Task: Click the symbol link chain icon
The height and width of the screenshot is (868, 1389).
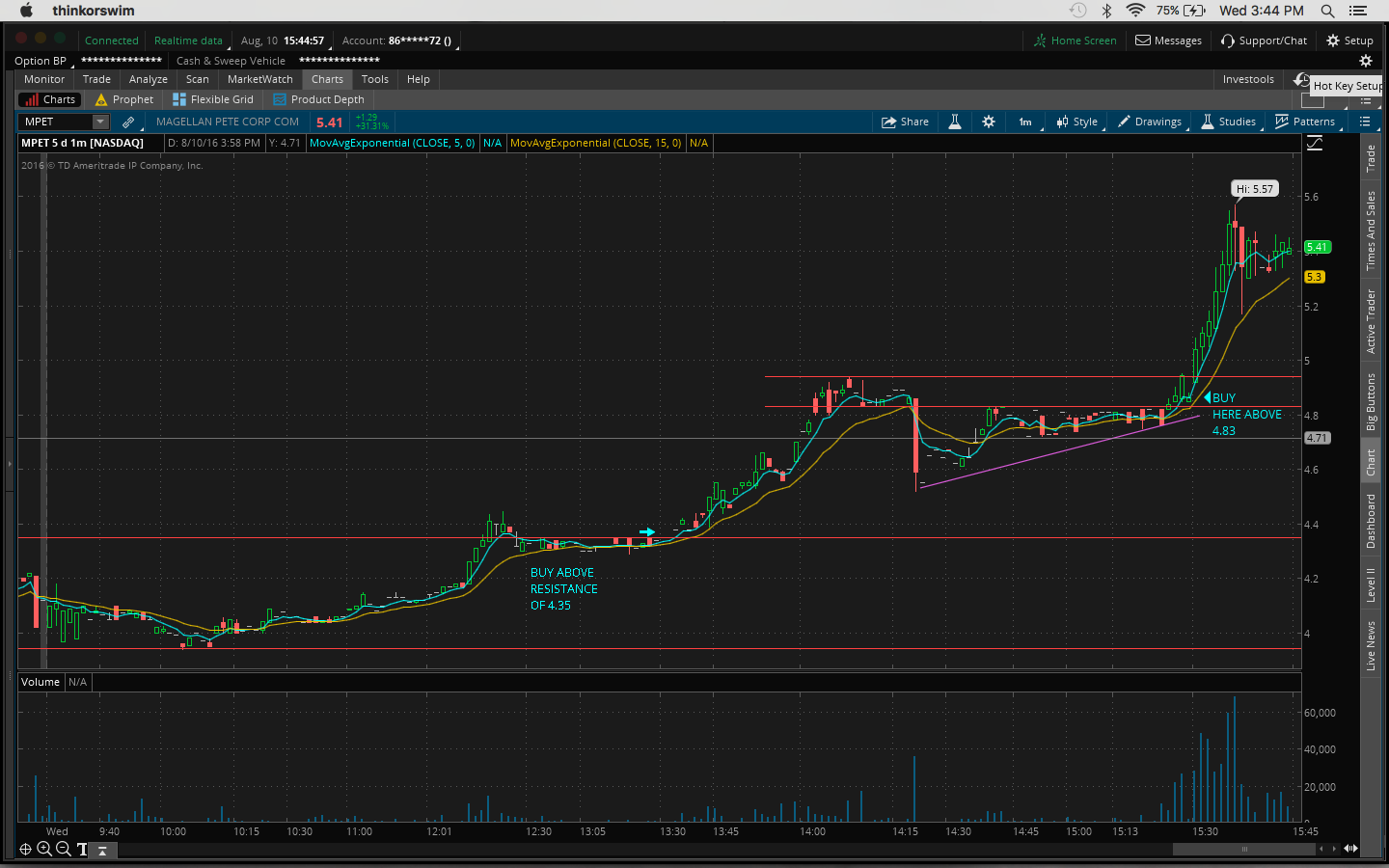Action: [128, 122]
